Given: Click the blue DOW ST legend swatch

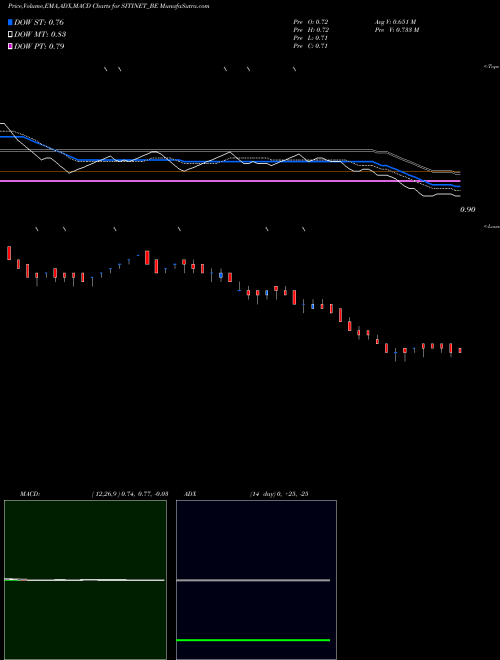Looking at the screenshot, I should point(10,22).
